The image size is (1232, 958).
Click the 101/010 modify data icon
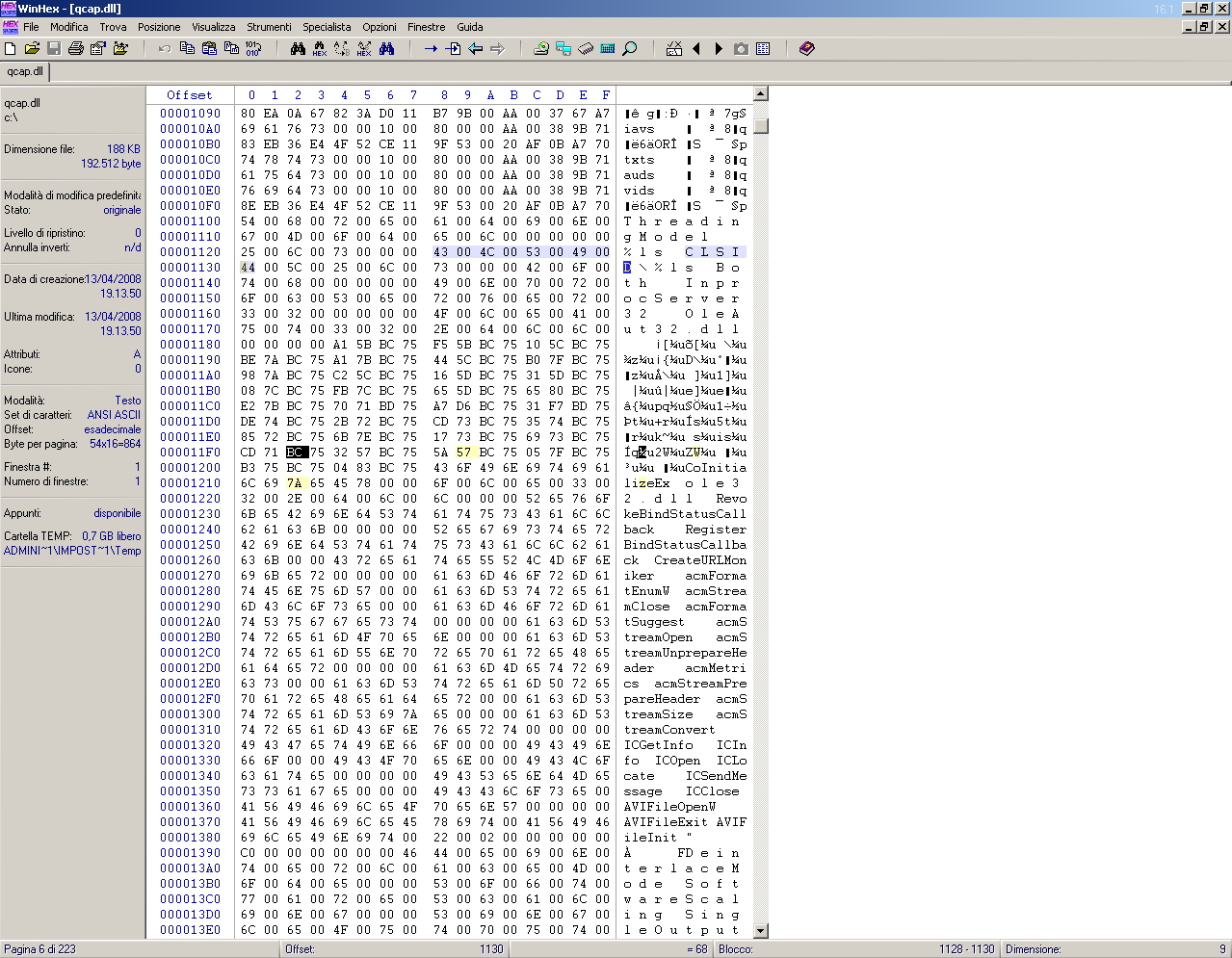252,48
